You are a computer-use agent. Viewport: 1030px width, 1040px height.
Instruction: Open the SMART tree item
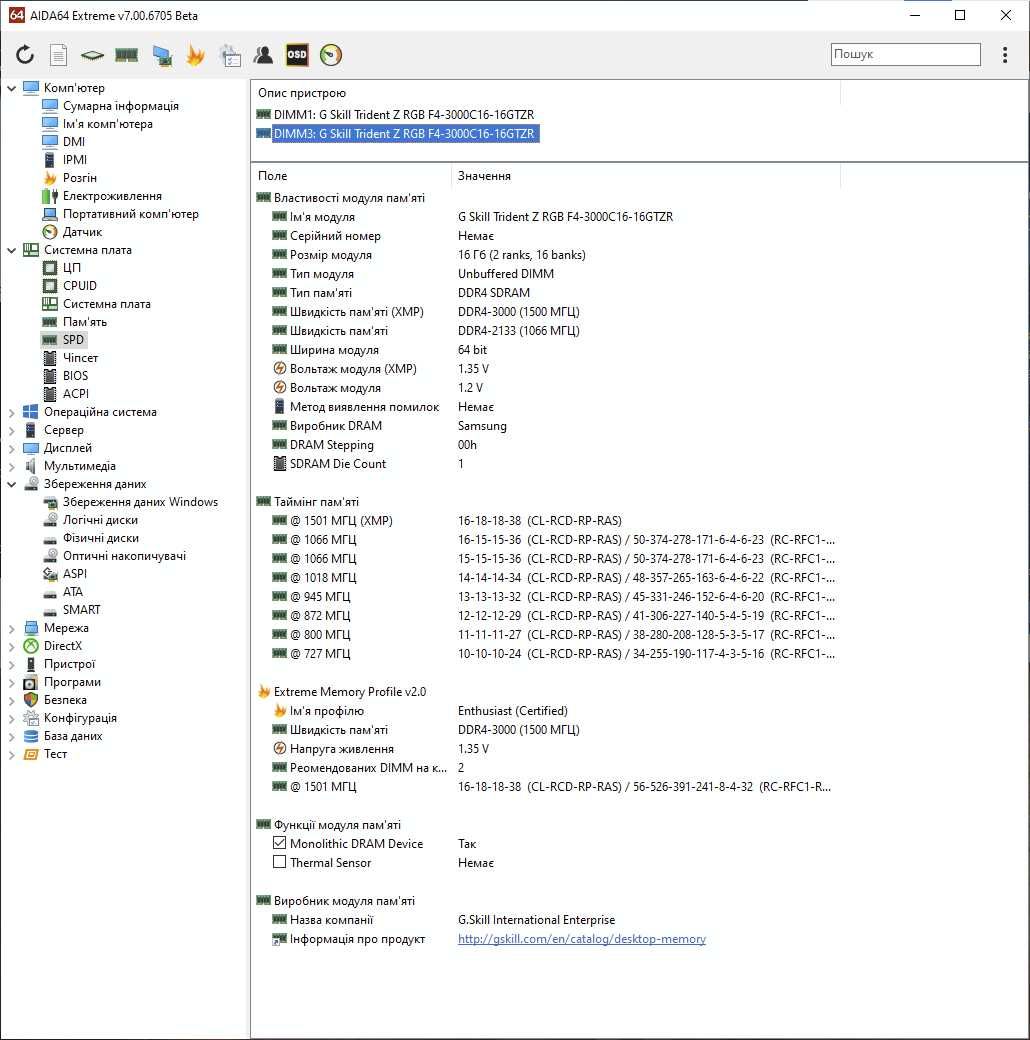click(x=81, y=610)
